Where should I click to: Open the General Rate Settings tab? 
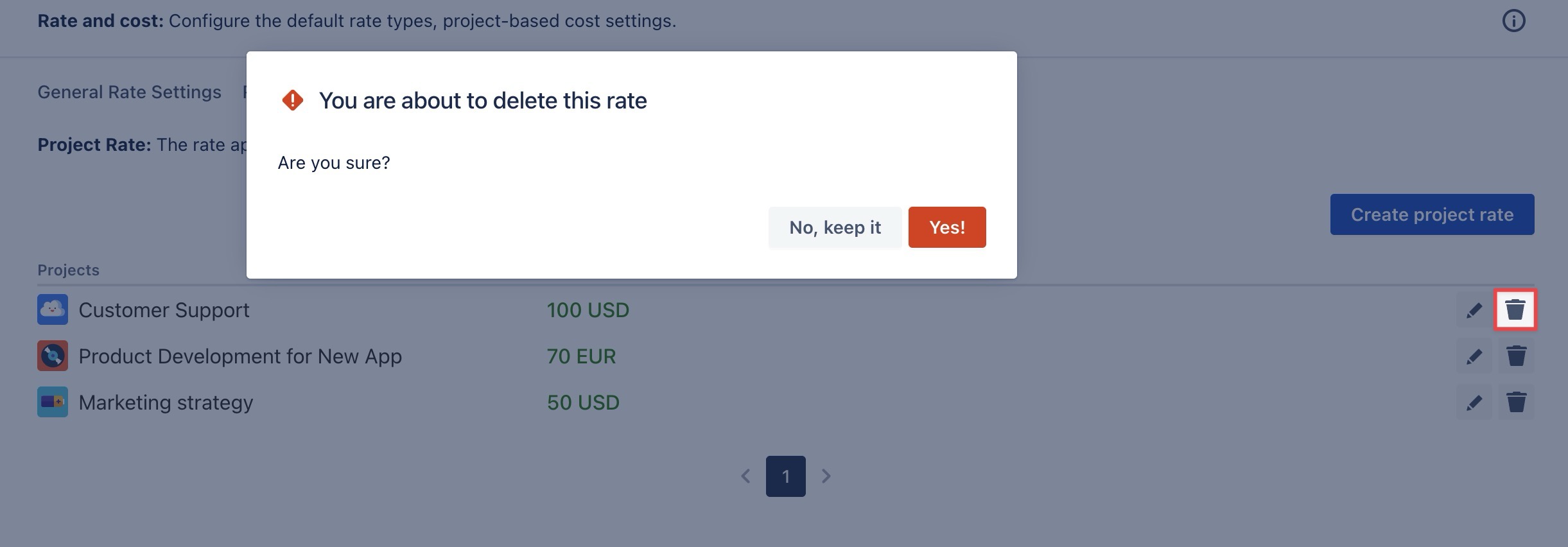[129, 92]
